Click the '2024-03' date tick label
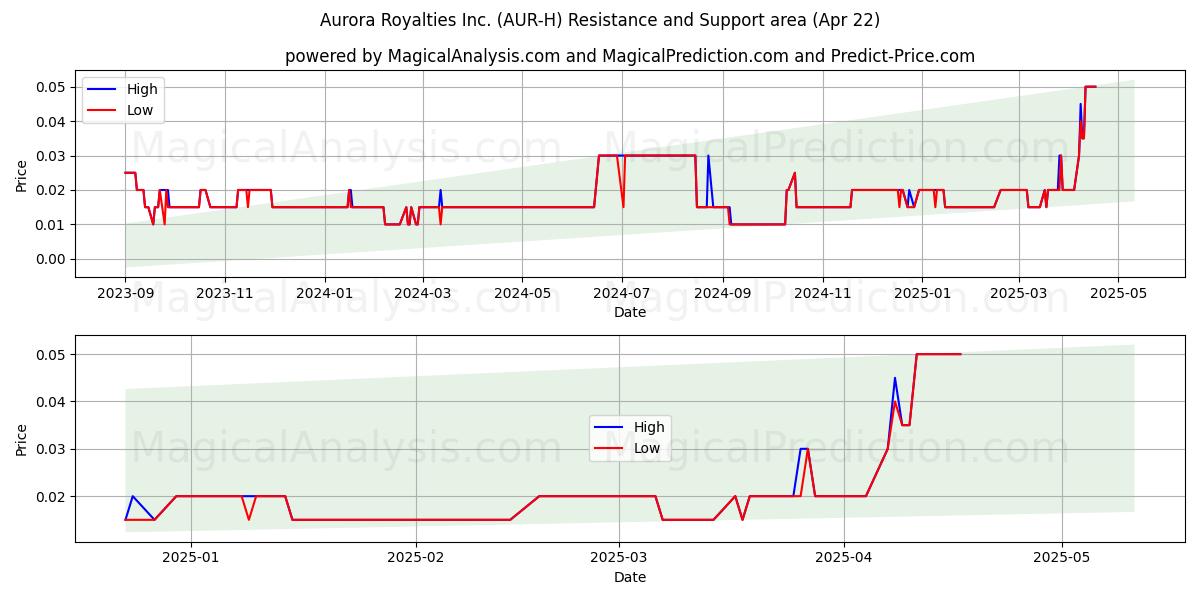 pos(422,294)
